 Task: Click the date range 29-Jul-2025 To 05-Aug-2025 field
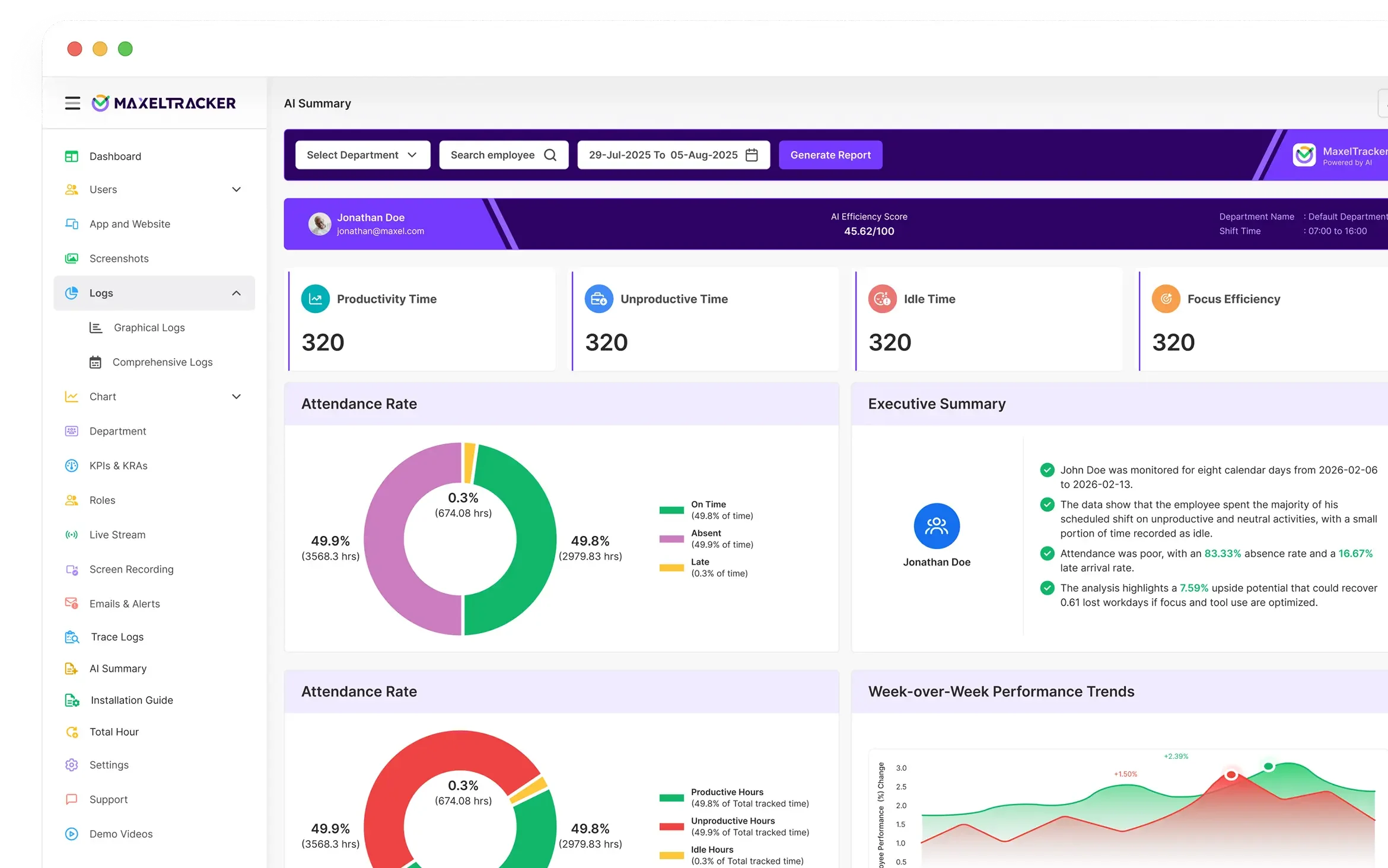pyautogui.click(x=674, y=155)
